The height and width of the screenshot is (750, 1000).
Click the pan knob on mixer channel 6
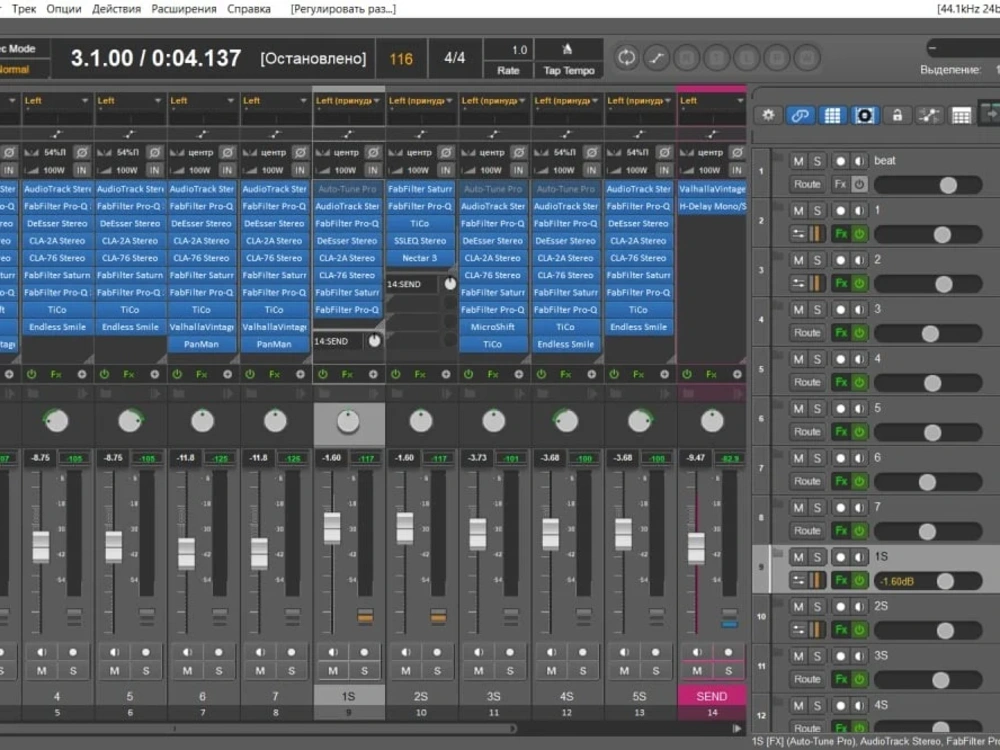click(x=202, y=422)
